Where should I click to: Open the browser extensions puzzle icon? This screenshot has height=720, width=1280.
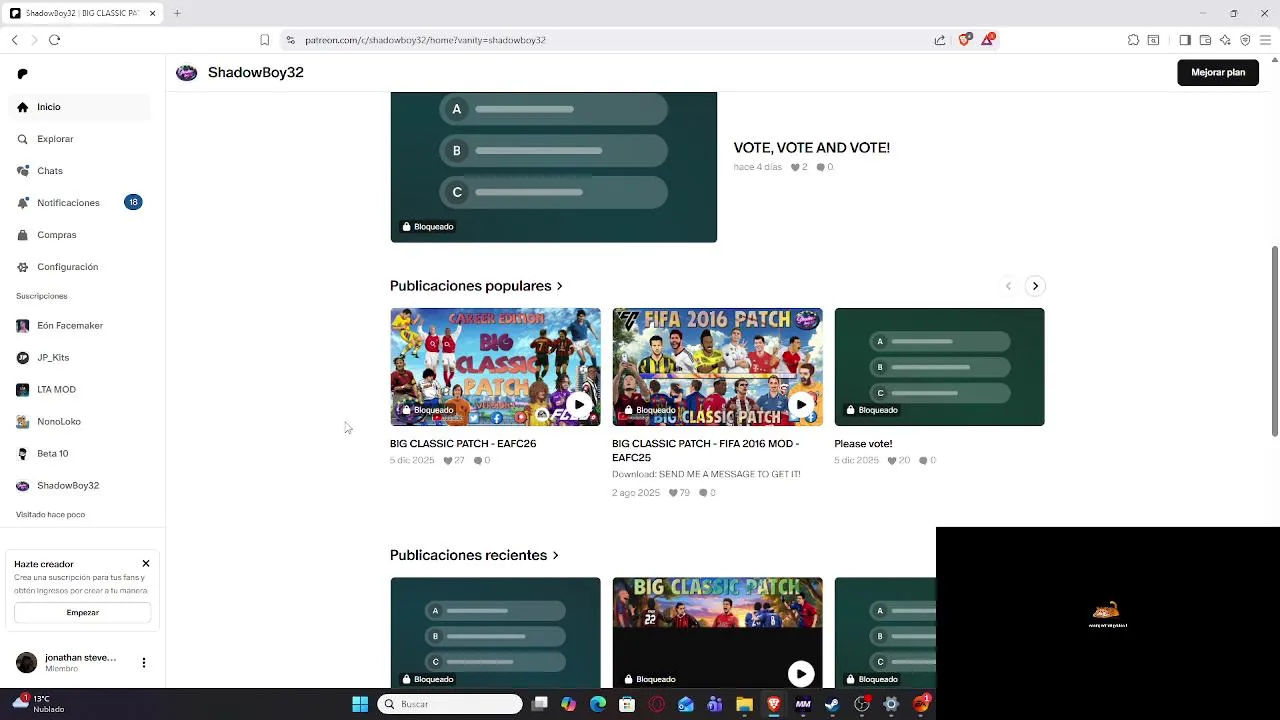click(x=1133, y=40)
